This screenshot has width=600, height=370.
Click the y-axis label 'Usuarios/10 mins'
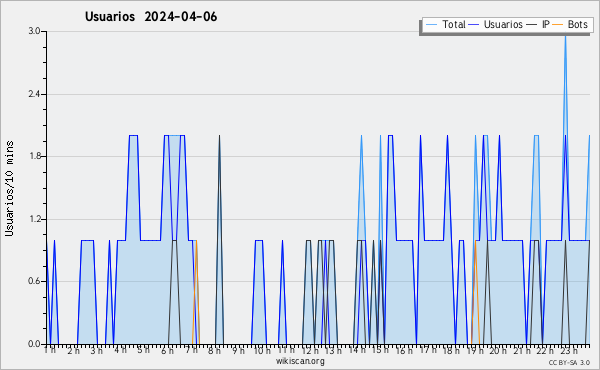(9, 189)
